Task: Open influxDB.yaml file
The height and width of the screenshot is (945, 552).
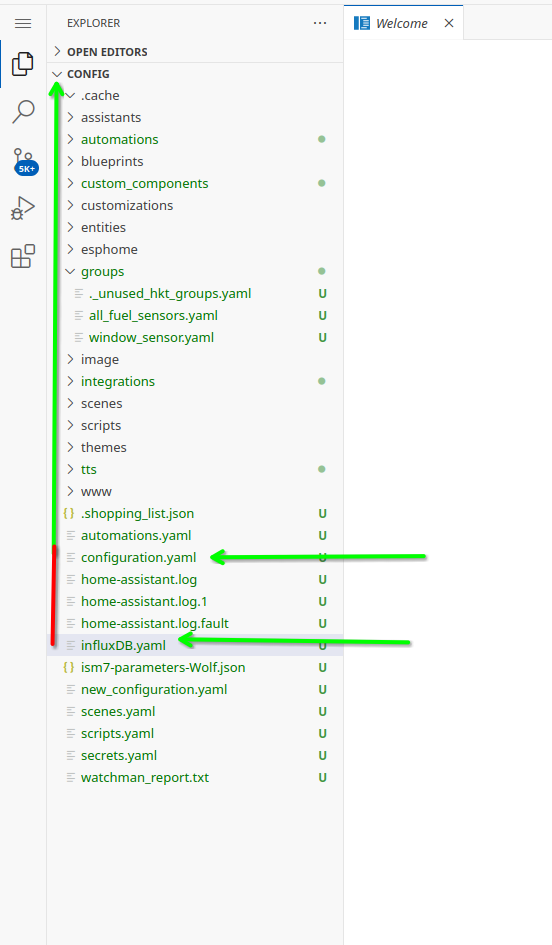Action: (x=123, y=646)
